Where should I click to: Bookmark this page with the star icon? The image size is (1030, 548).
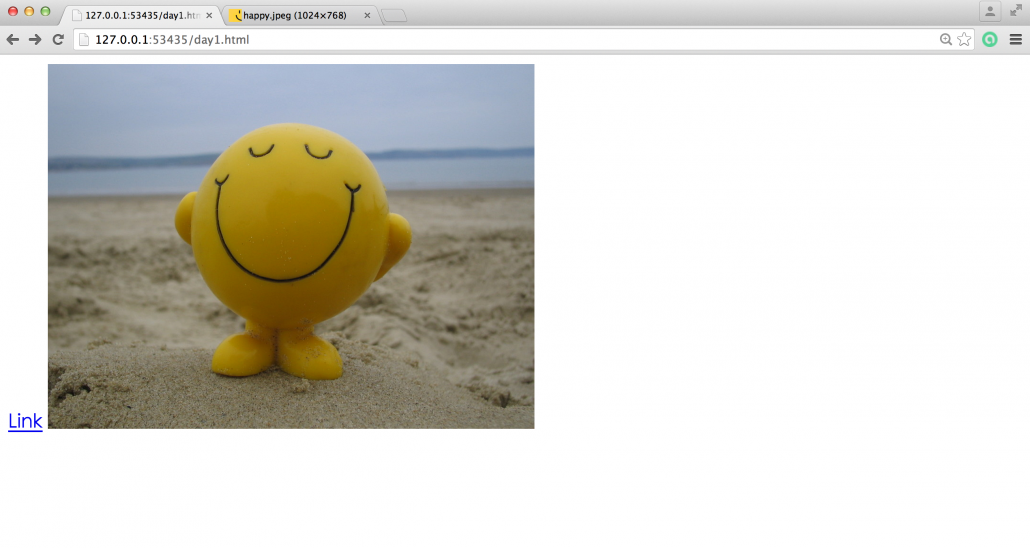[964, 40]
